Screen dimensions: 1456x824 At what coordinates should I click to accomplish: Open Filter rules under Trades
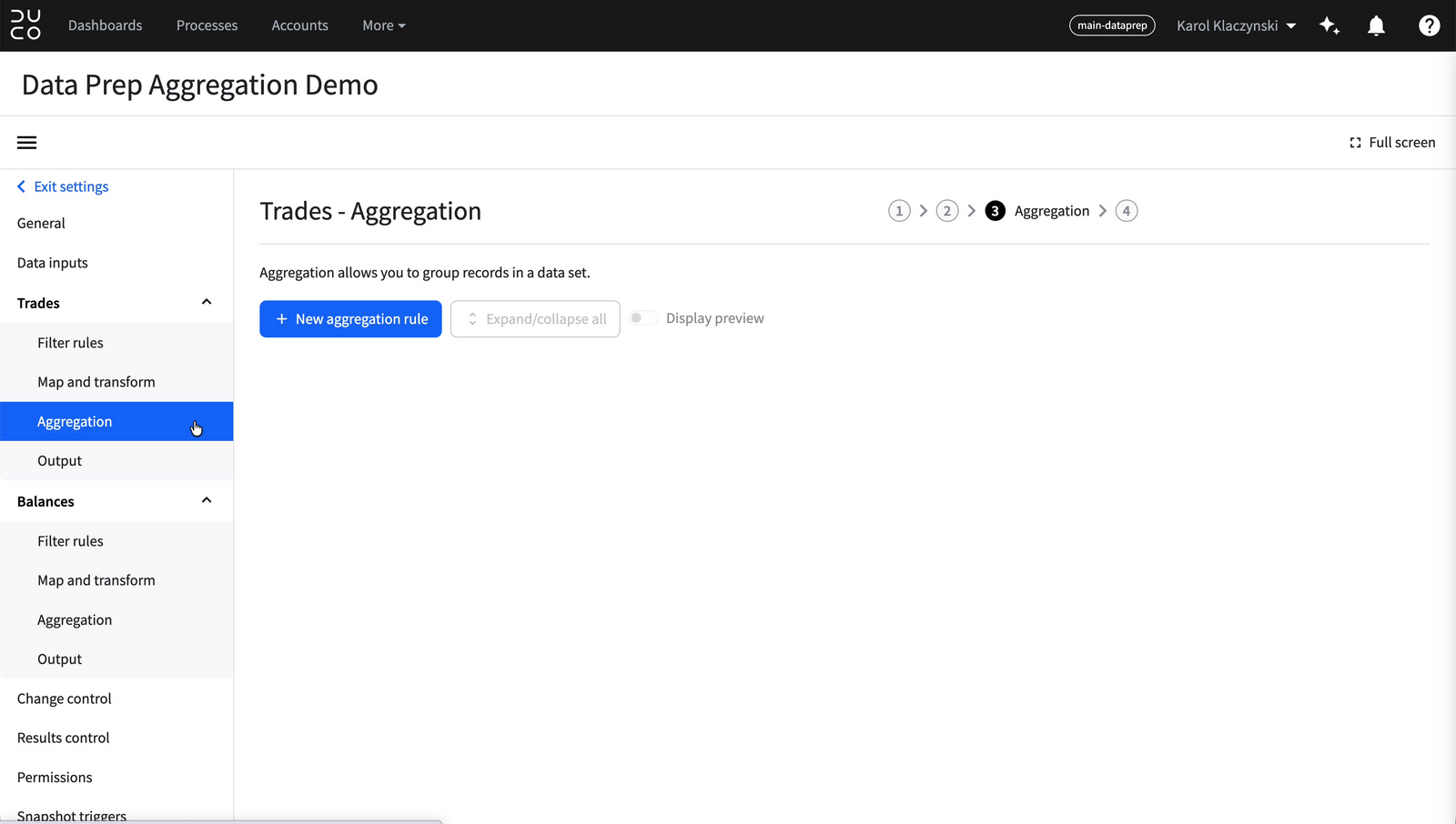click(116, 343)
